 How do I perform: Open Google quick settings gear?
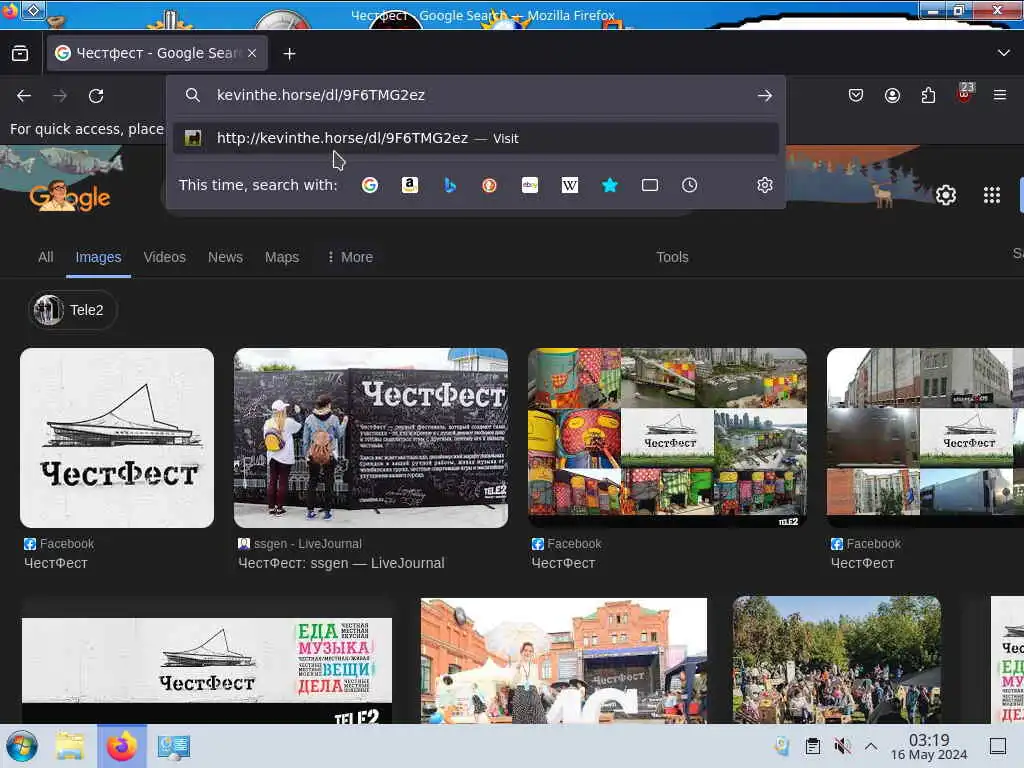coord(946,195)
